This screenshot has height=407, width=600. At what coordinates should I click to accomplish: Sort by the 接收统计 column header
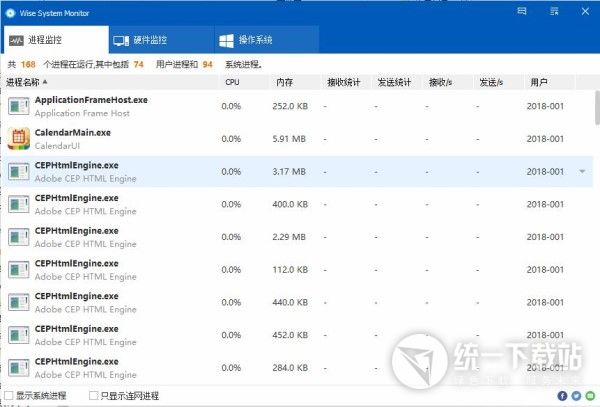click(344, 82)
